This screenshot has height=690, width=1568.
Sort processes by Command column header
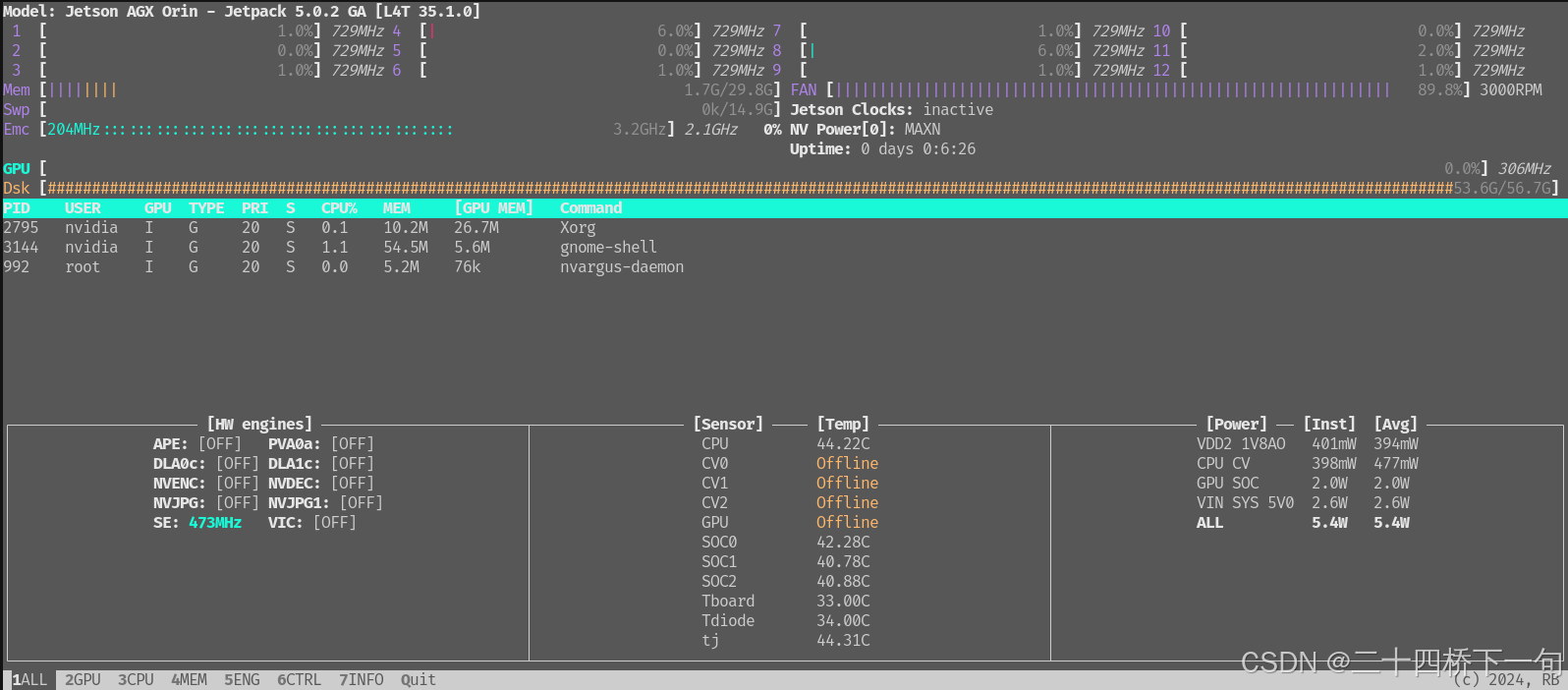pos(590,208)
